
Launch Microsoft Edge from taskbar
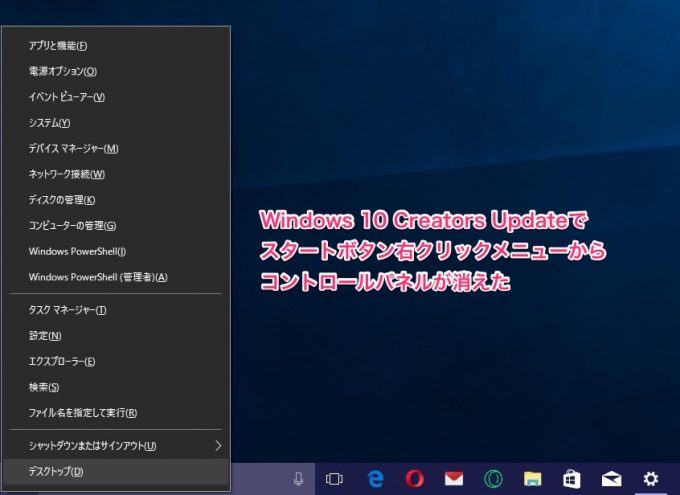click(375, 479)
